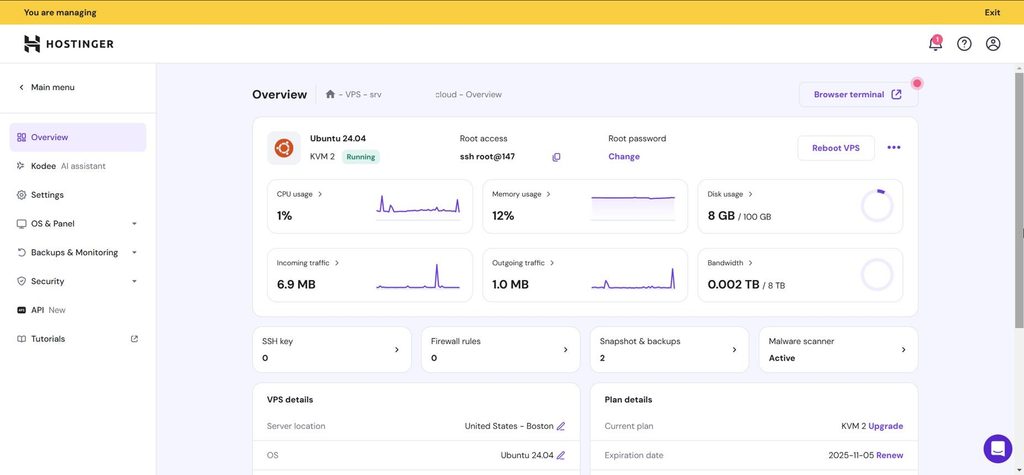Select Overview in the sidebar
The width and height of the screenshot is (1024, 475).
[78, 137]
